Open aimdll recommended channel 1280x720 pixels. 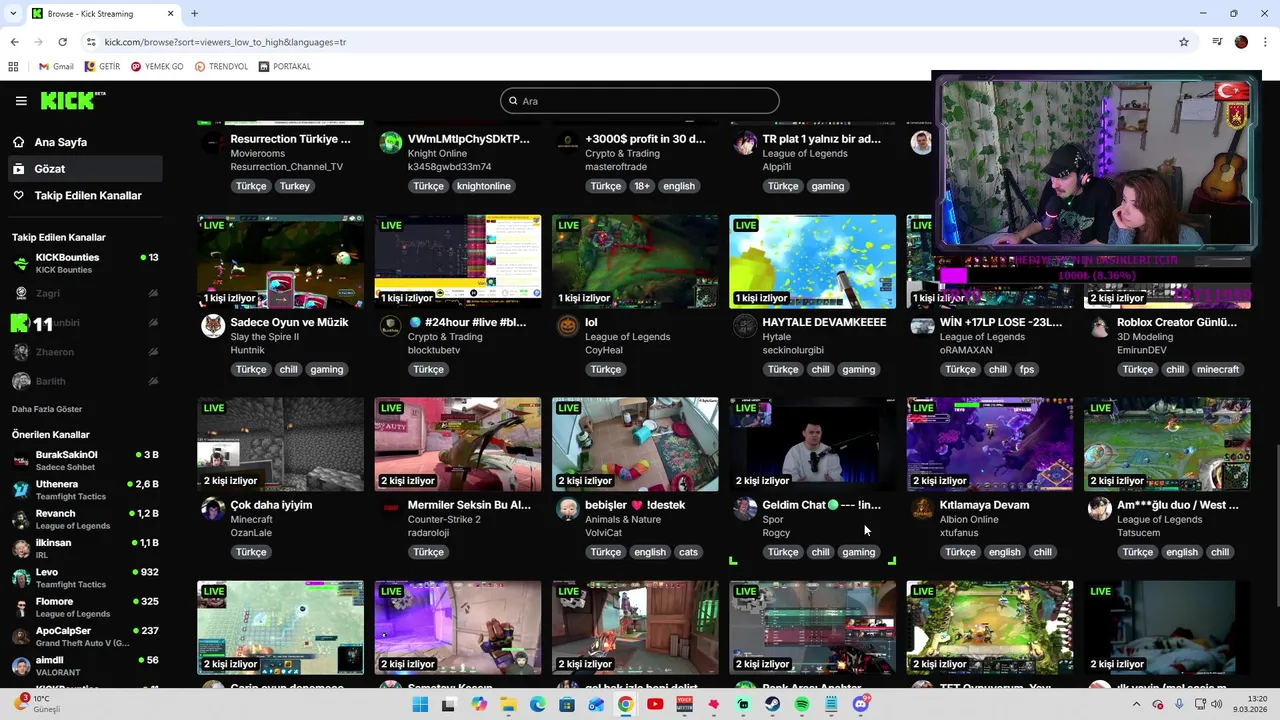[85, 666]
